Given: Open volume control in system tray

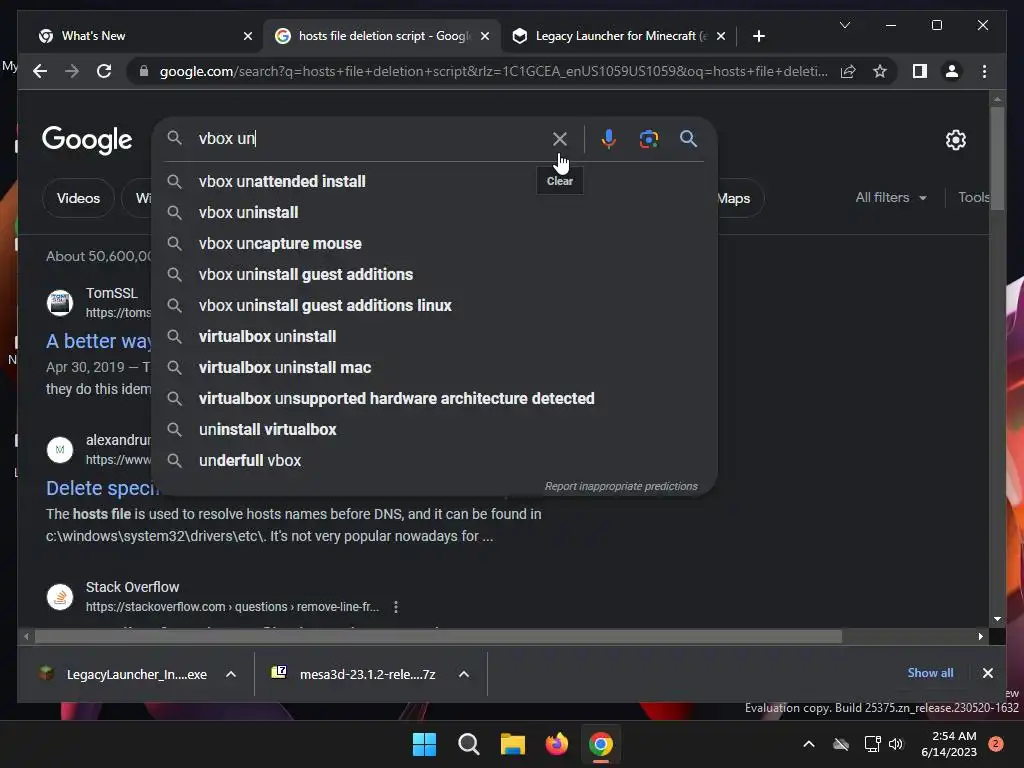Looking at the screenshot, I should [x=896, y=744].
